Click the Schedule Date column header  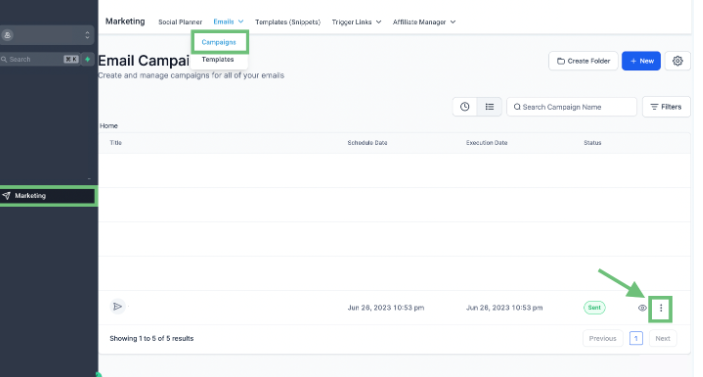coord(367,143)
